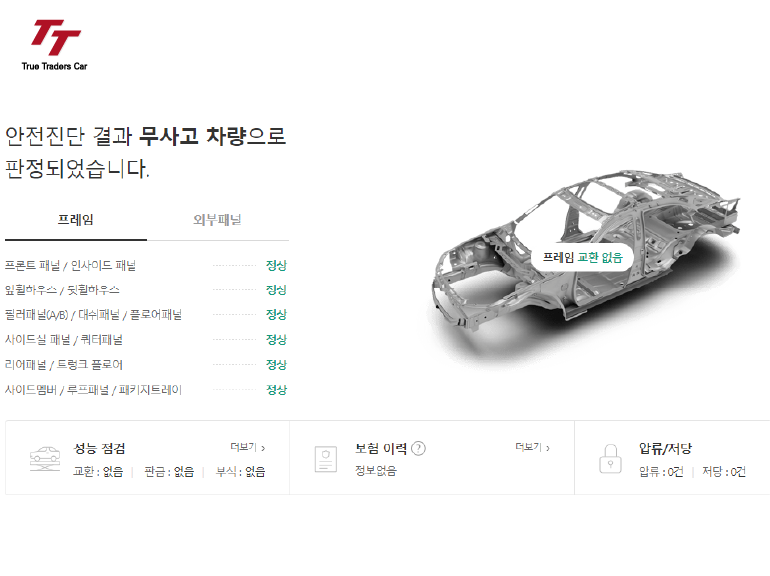The width and height of the screenshot is (770, 576).
Task: Select the 프레임 tab
Action: click(x=76, y=220)
